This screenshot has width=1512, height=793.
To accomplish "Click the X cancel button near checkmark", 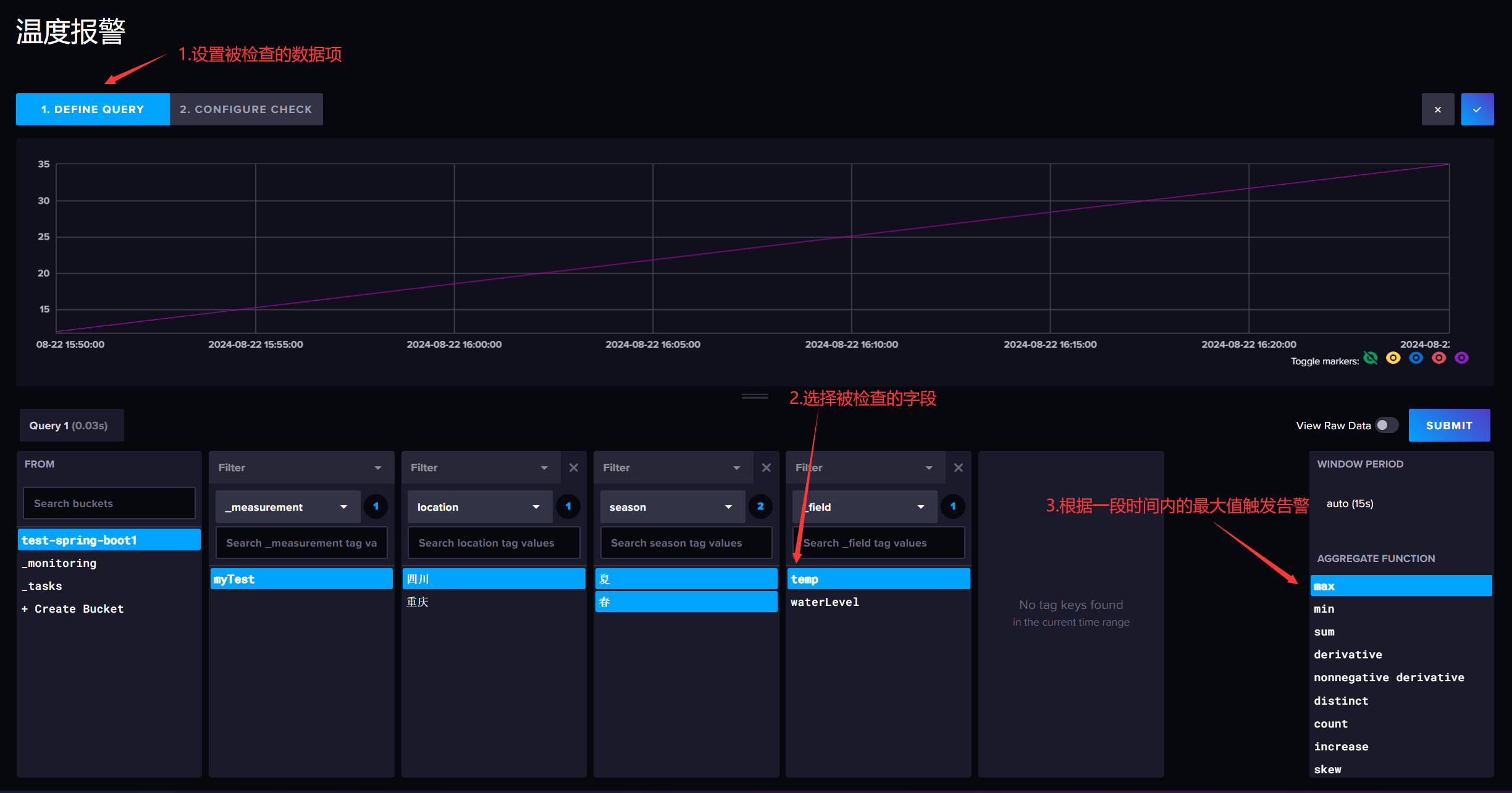I will [1437, 109].
